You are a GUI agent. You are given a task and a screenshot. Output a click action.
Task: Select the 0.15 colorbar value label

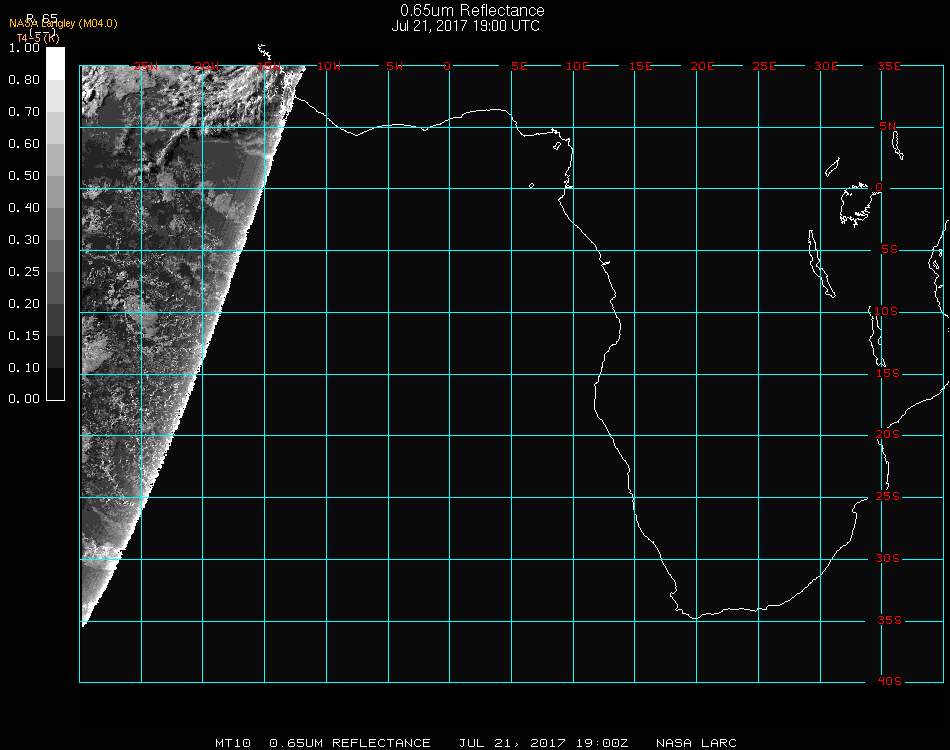24,336
